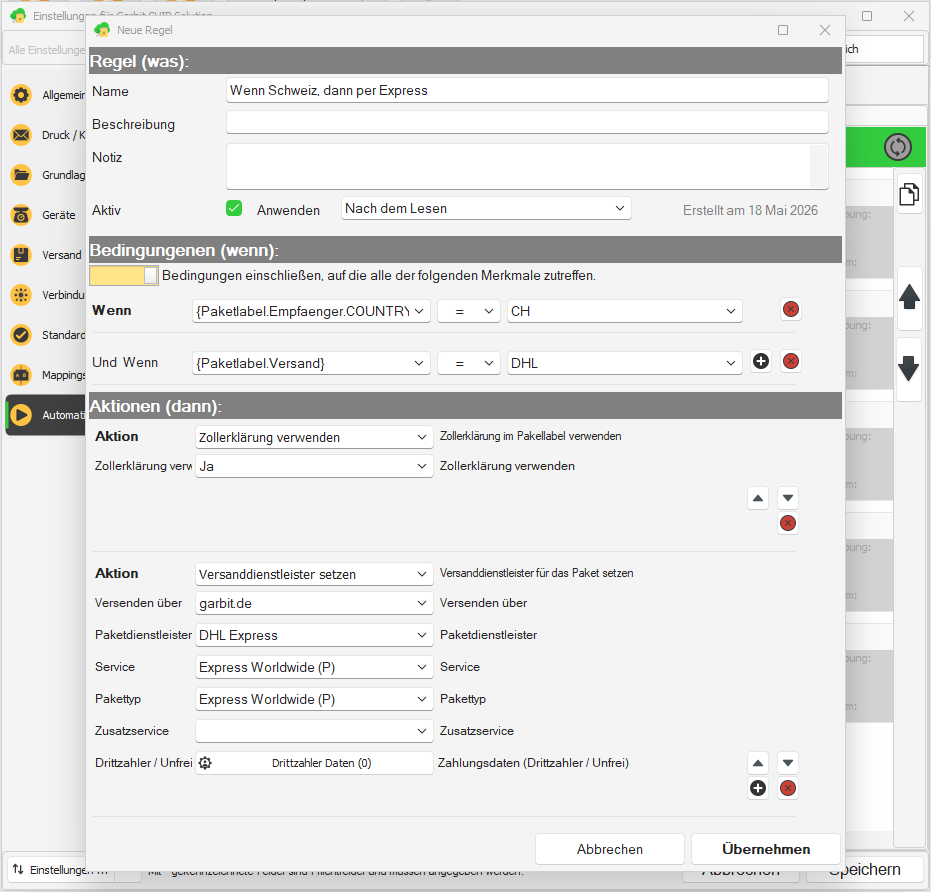Screen dimensions: 931x892
Task: Move Versanddienstleister action down
Action: pyautogui.click(x=787, y=763)
